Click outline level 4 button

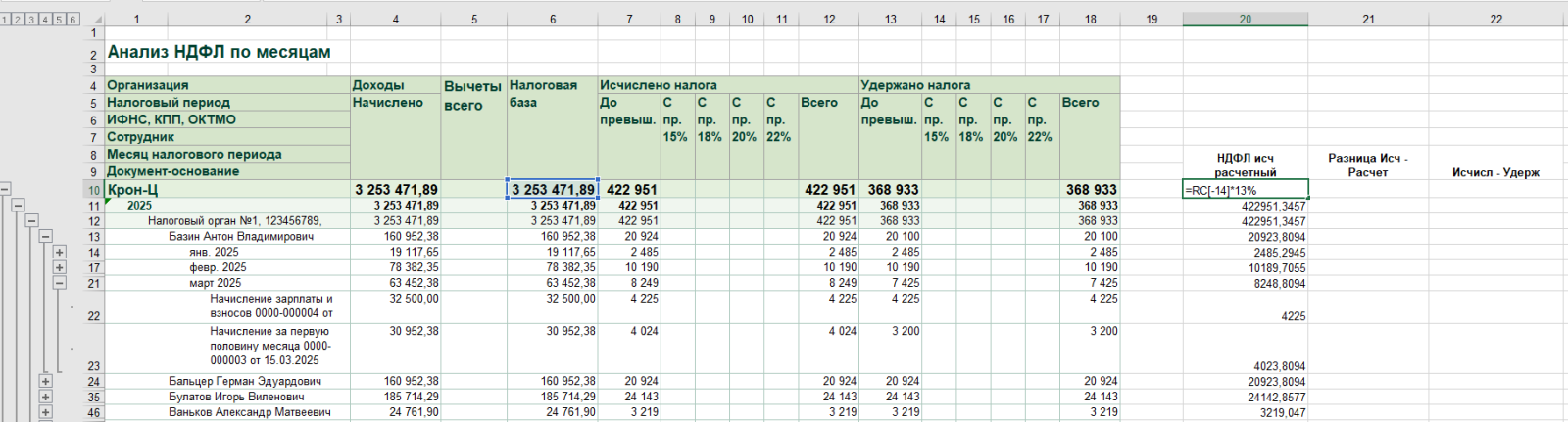45,20
